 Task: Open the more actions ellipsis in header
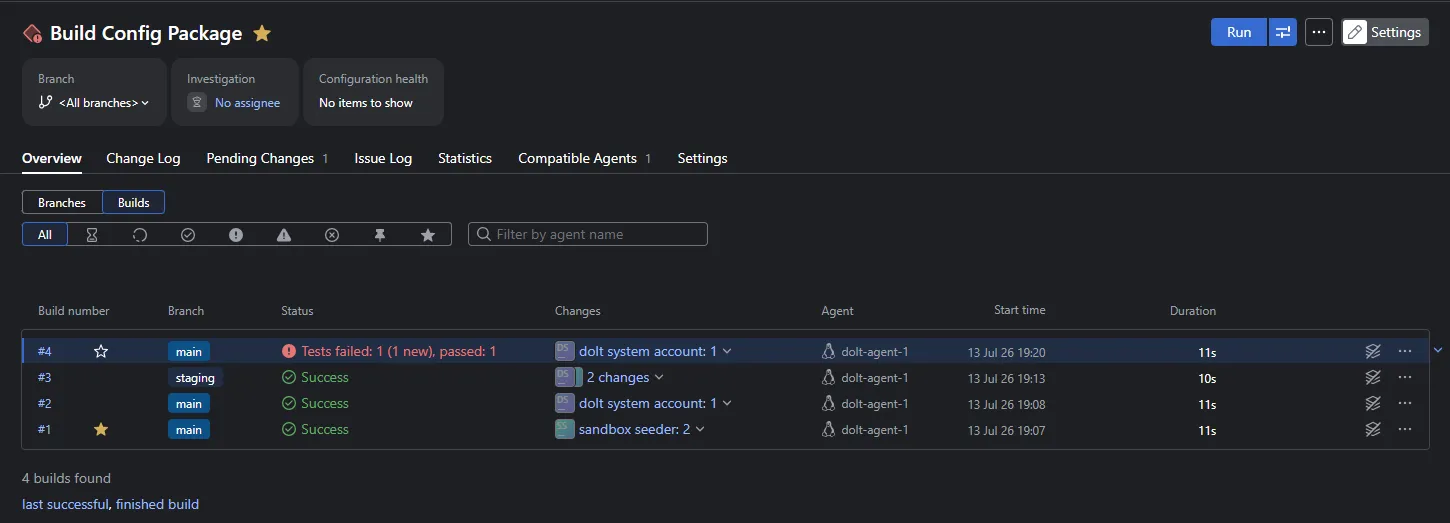click(x=1319, y=32)
